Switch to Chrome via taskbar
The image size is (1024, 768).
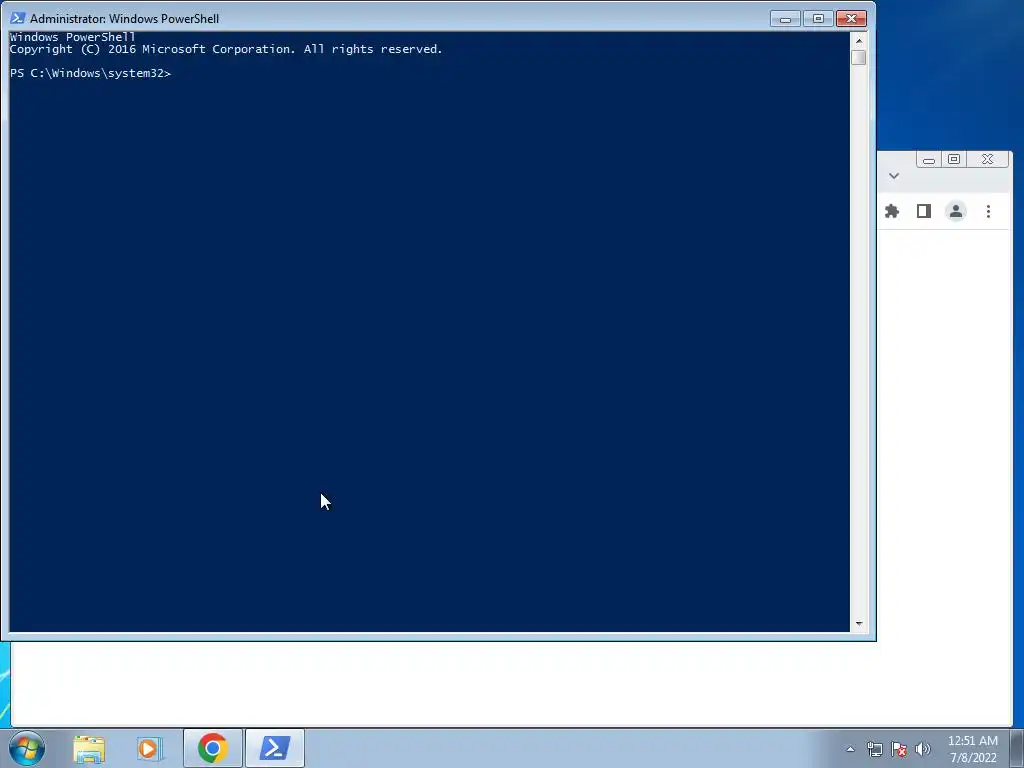point(213,748)
